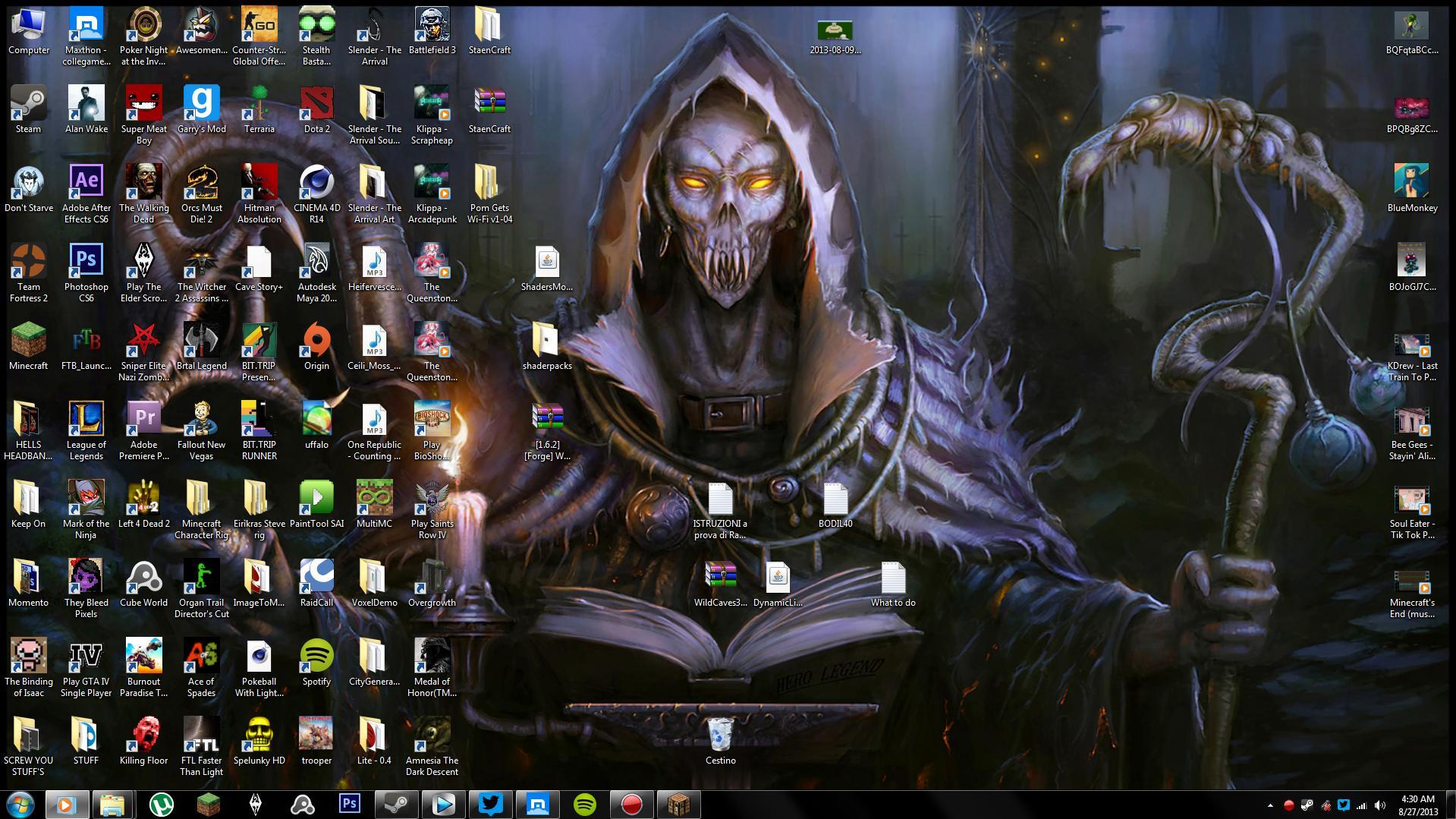Open Twitter app in taskbar
The width and height of the screenshot is (1456, 819).
[490, 805]
